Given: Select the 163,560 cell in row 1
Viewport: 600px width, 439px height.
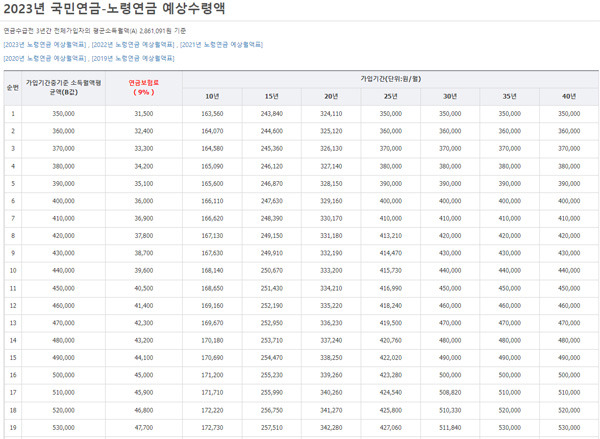Looking at the screenshot, I should coord(212,114).
